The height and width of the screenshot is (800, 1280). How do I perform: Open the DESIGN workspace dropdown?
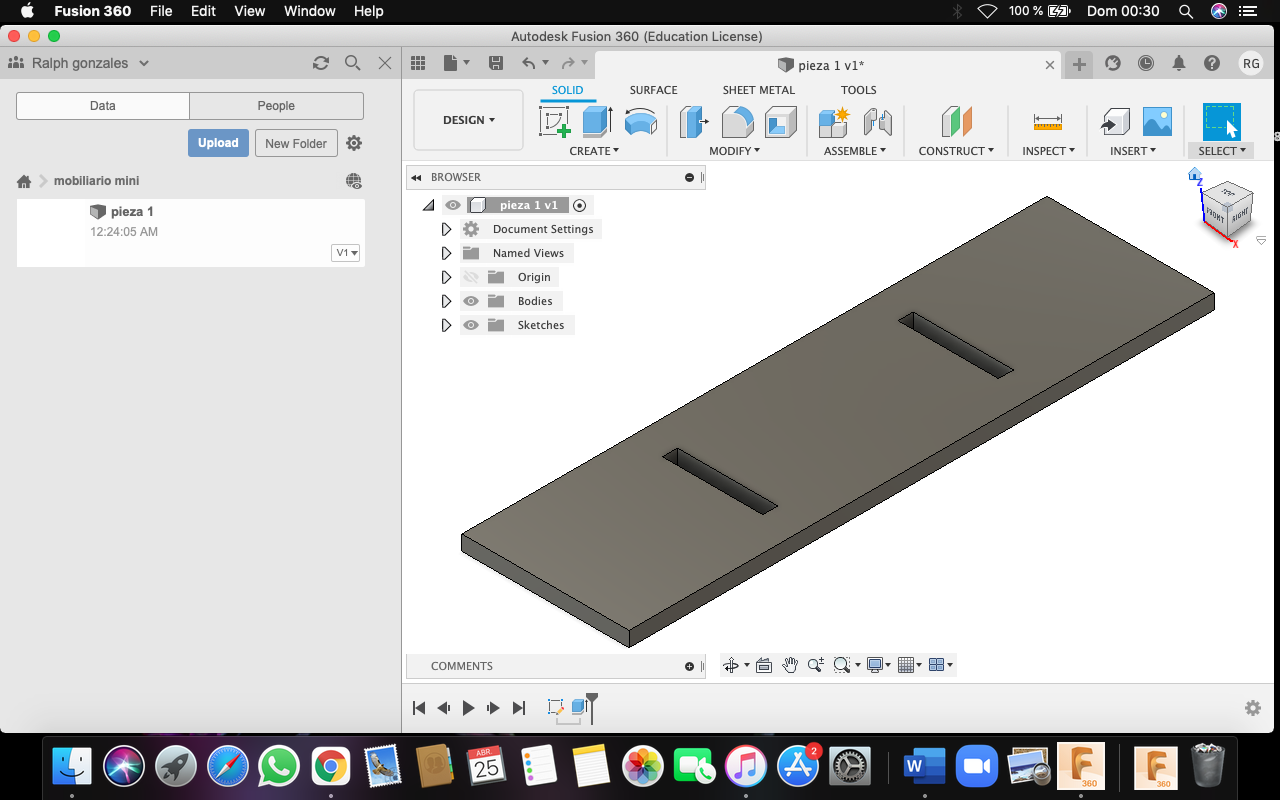coord(468,120)
